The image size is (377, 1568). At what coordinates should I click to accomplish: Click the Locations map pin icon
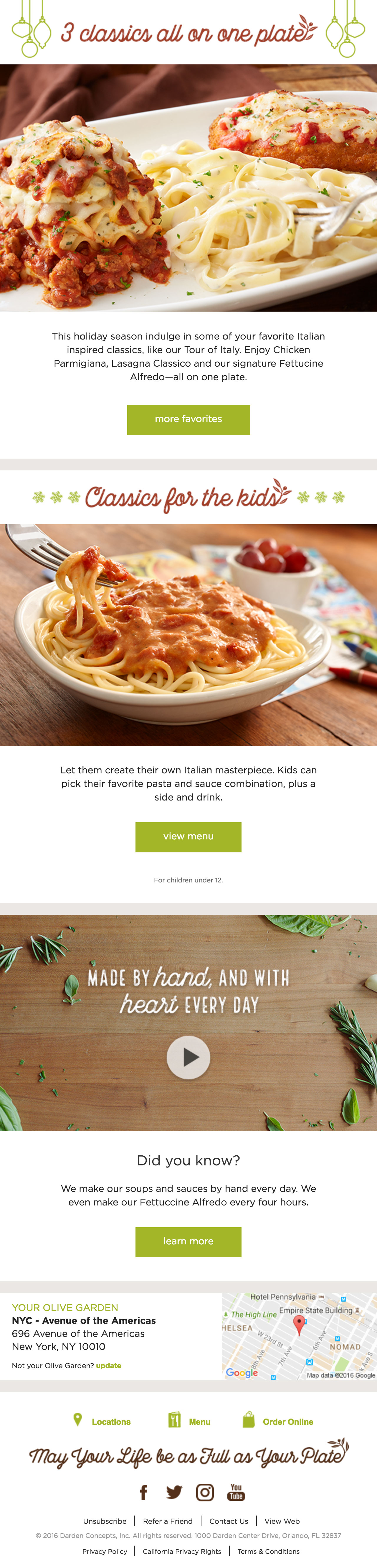pos(77,1419)
